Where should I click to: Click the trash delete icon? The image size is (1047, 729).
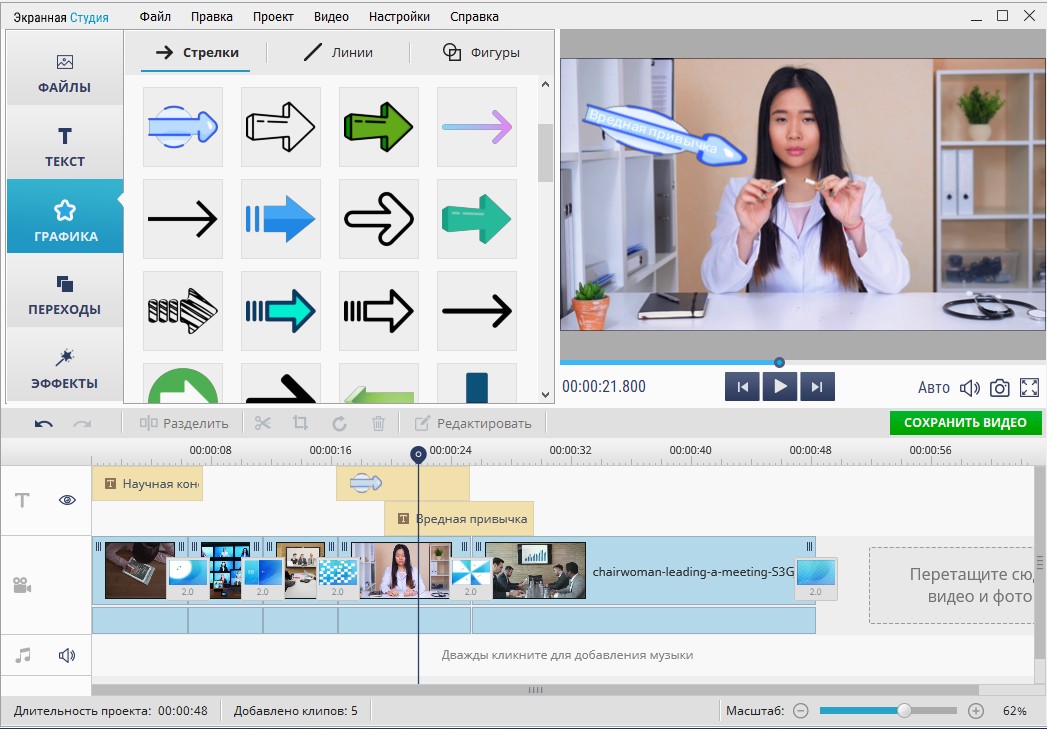point(378,423)
